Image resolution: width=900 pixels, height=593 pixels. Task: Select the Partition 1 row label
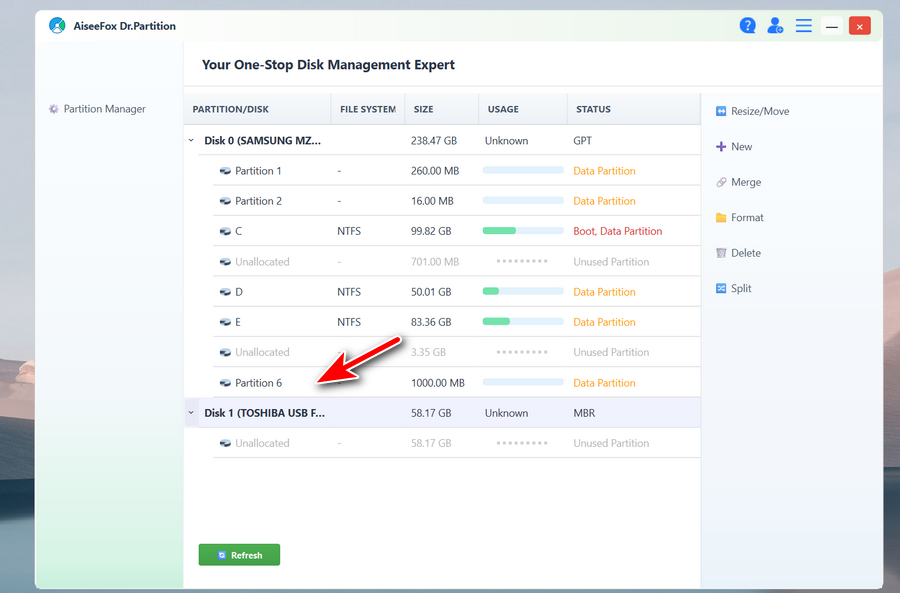(258, 171)
